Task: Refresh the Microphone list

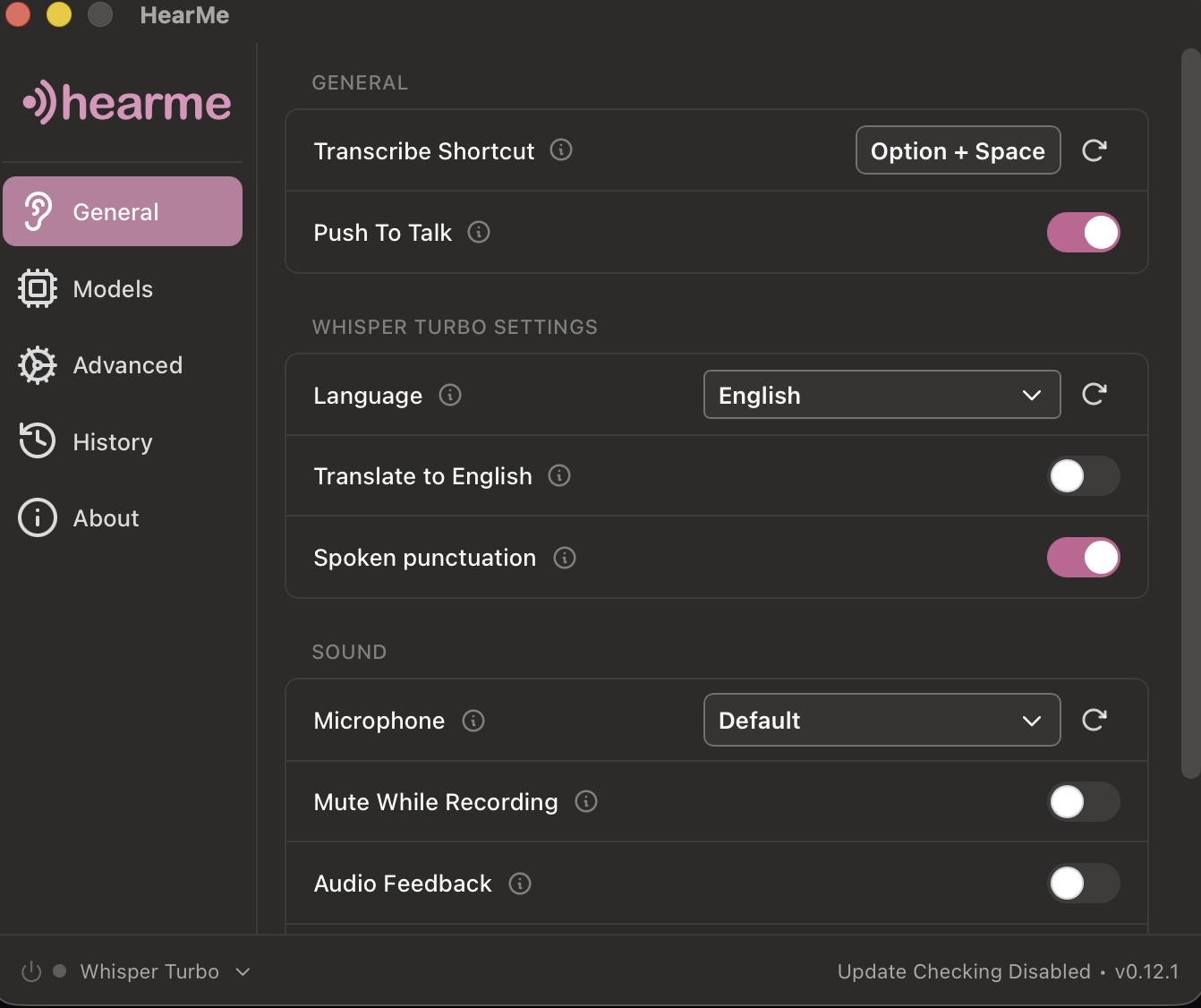Action: point(1095,720)
